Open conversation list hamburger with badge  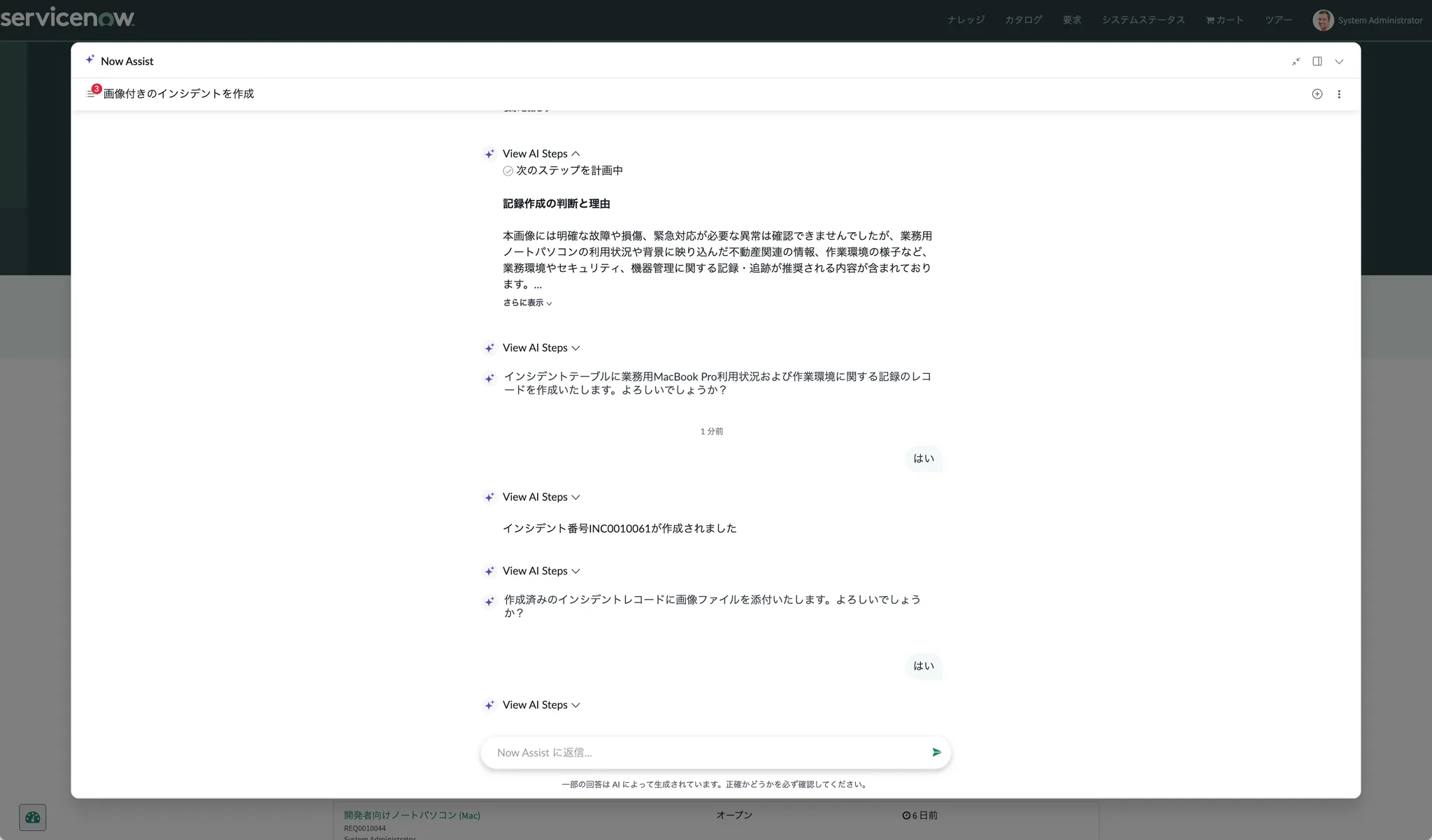(91, 94)
